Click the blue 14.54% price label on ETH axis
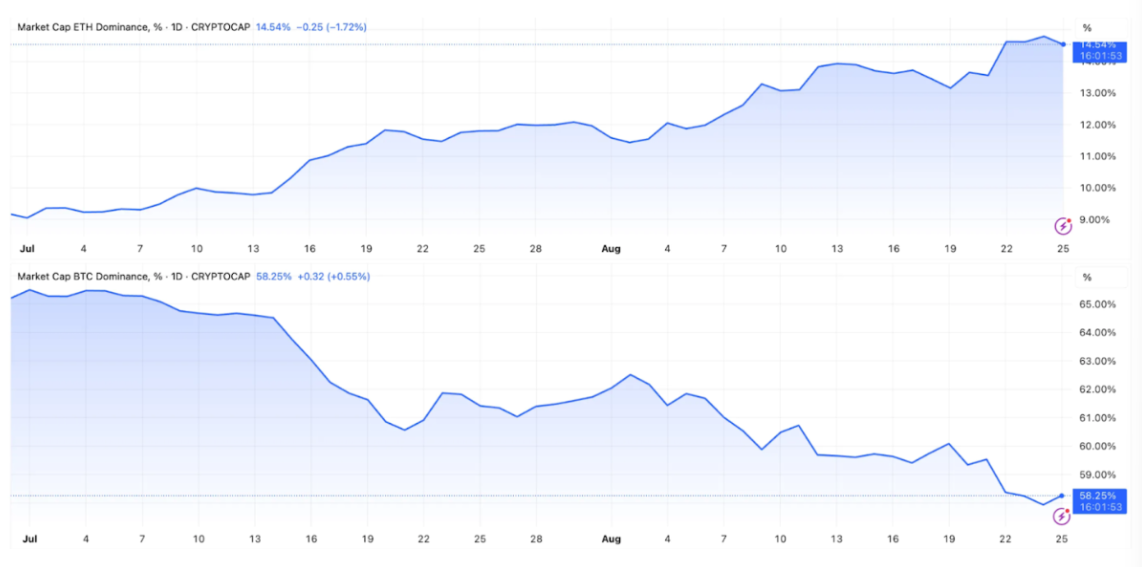The height and width of the screenshot is (567, 1142). (x=1097, y=45)
